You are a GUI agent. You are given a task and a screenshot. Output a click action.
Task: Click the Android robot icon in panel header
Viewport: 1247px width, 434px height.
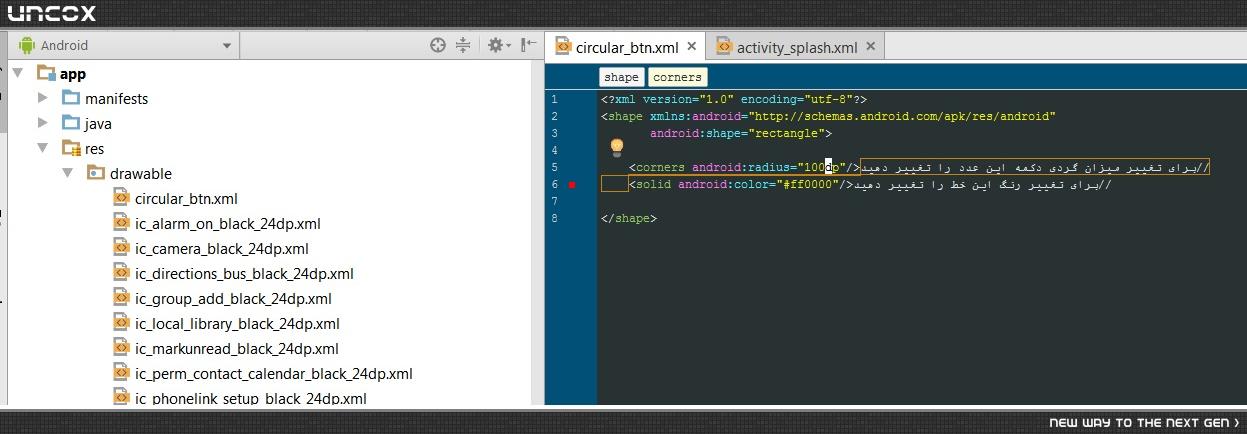[27, 45]
